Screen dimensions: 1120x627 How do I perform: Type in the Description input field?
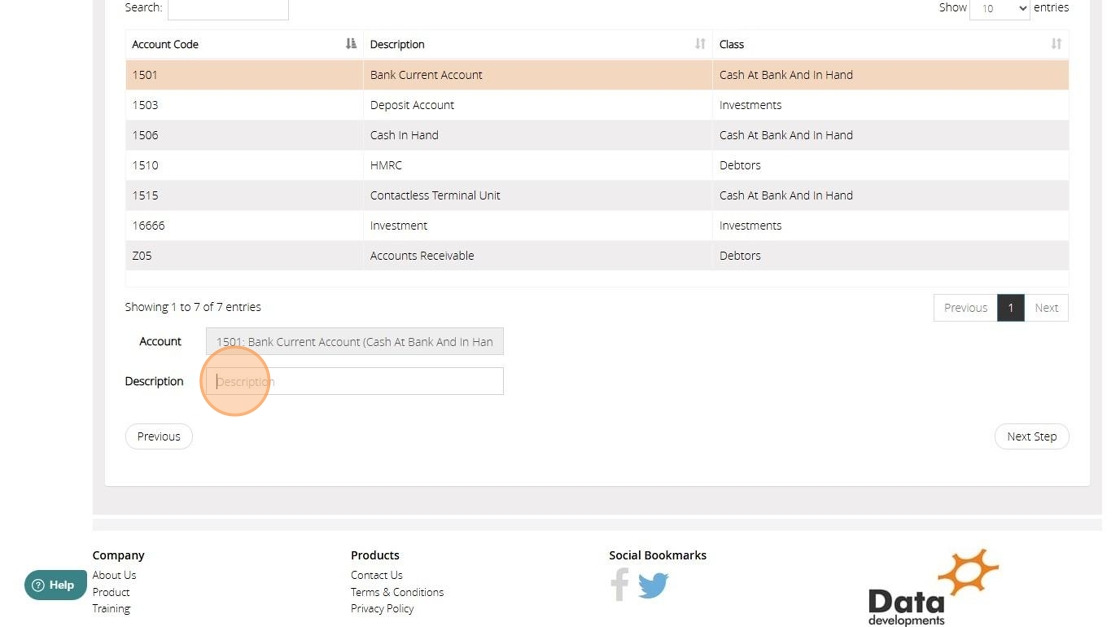pos(355,381)
